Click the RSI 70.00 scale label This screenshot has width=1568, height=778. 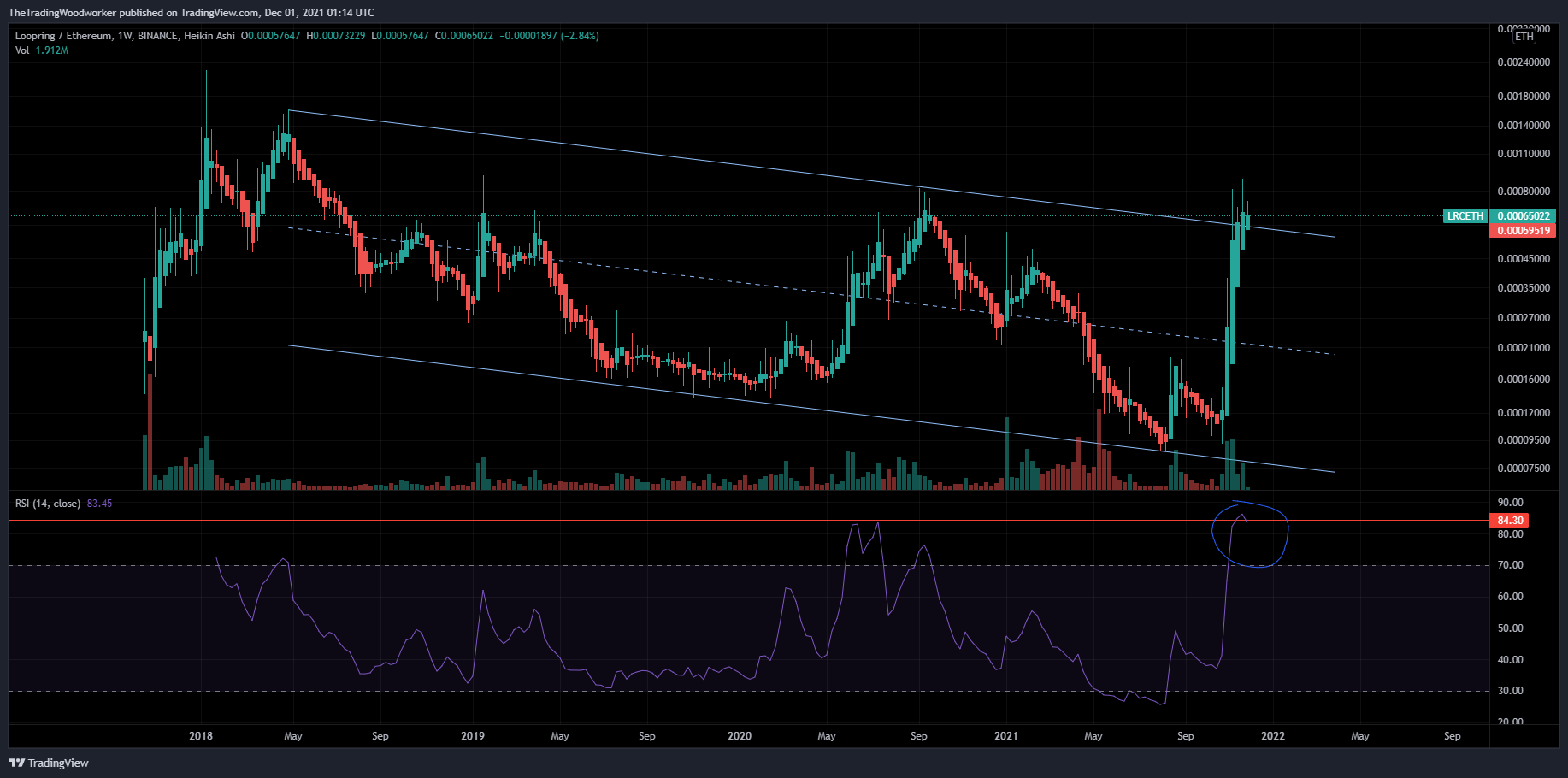coord(1510,565)
